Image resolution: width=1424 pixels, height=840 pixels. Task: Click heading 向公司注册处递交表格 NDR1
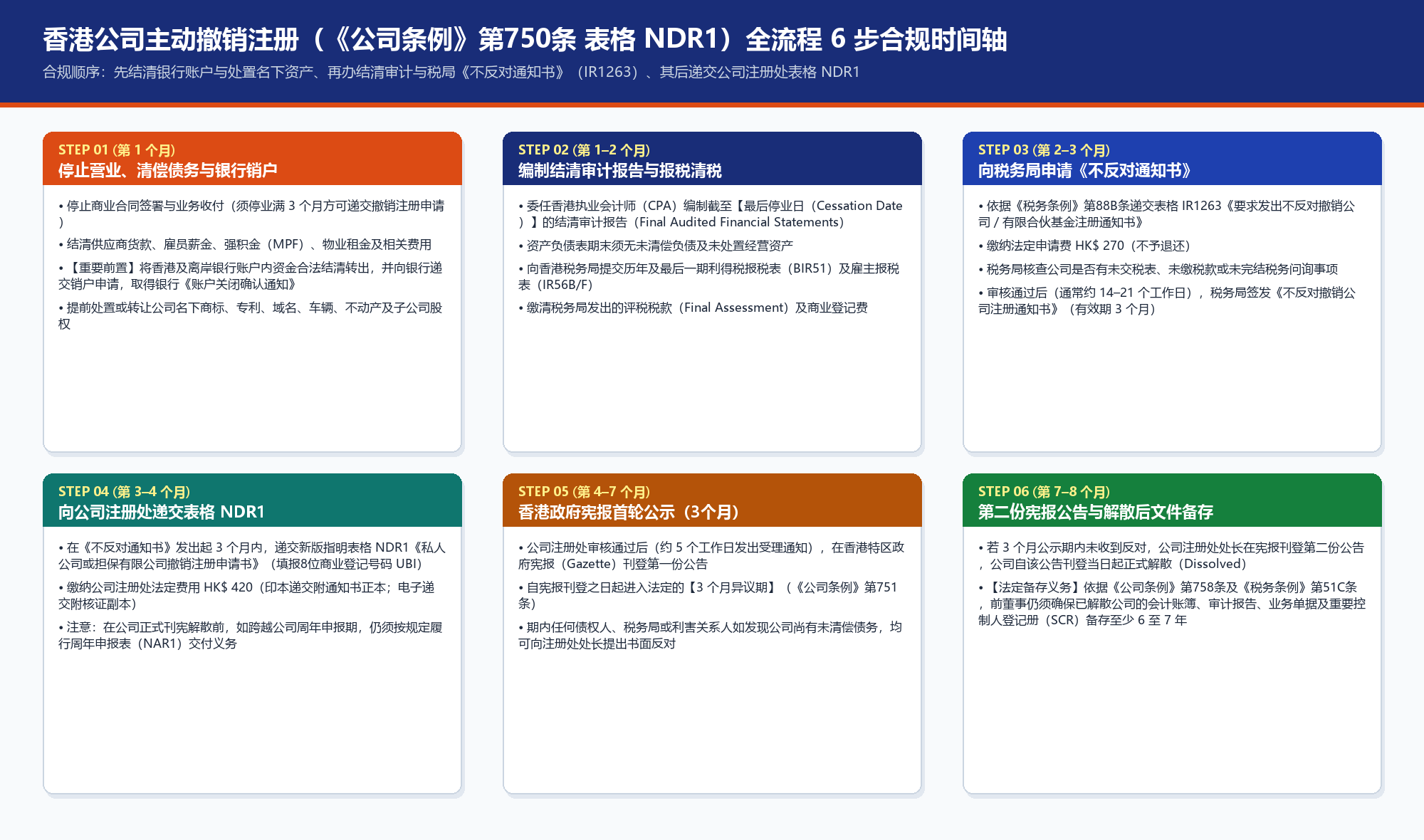coord(162,512)
